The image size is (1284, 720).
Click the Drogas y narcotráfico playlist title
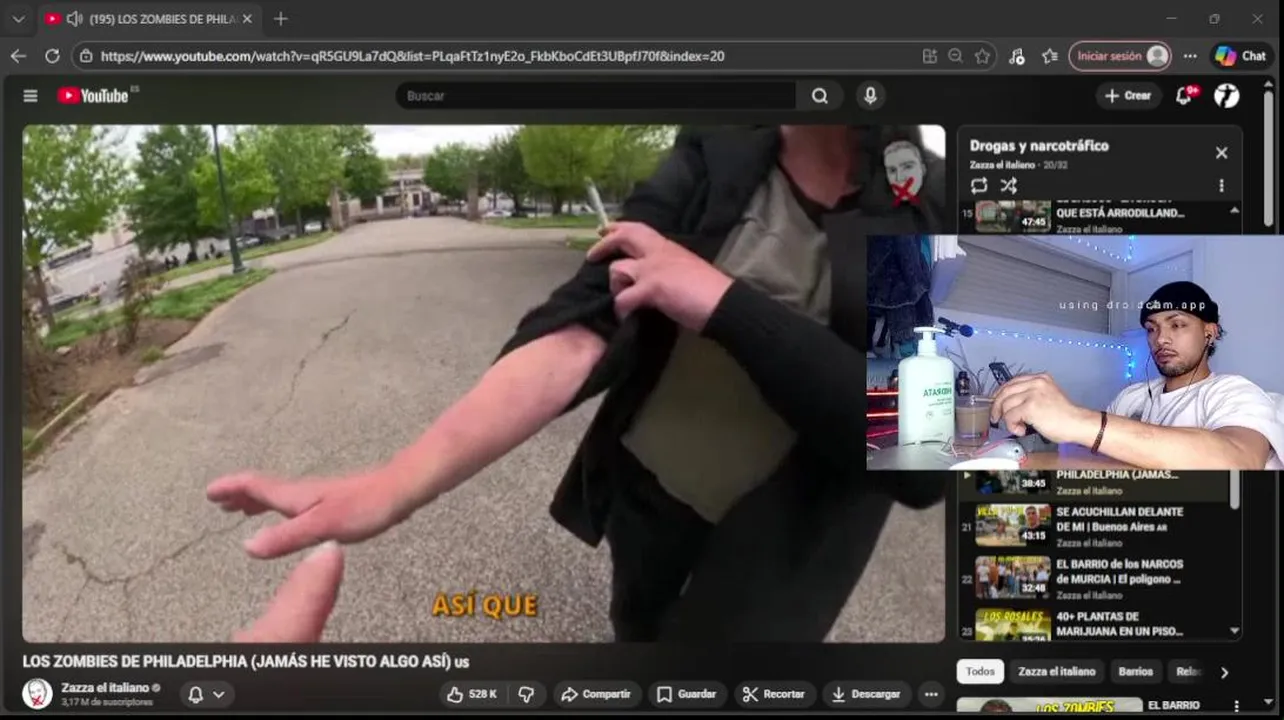point(1039,146)
